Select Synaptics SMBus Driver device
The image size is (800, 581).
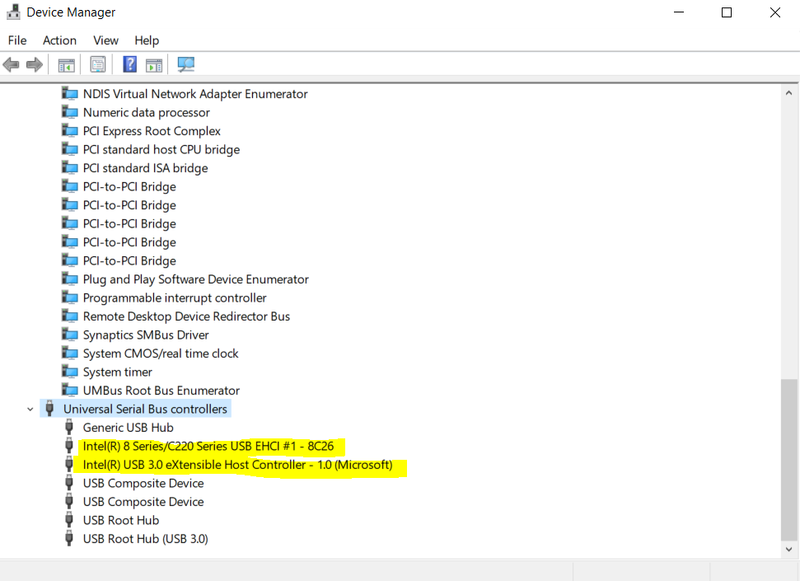145,335
